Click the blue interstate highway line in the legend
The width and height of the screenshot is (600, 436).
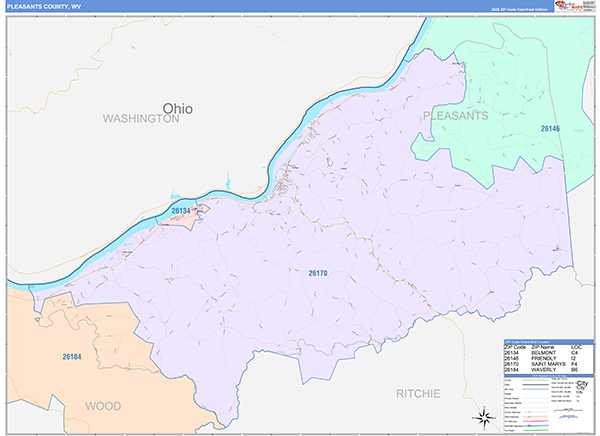point(536,426)
